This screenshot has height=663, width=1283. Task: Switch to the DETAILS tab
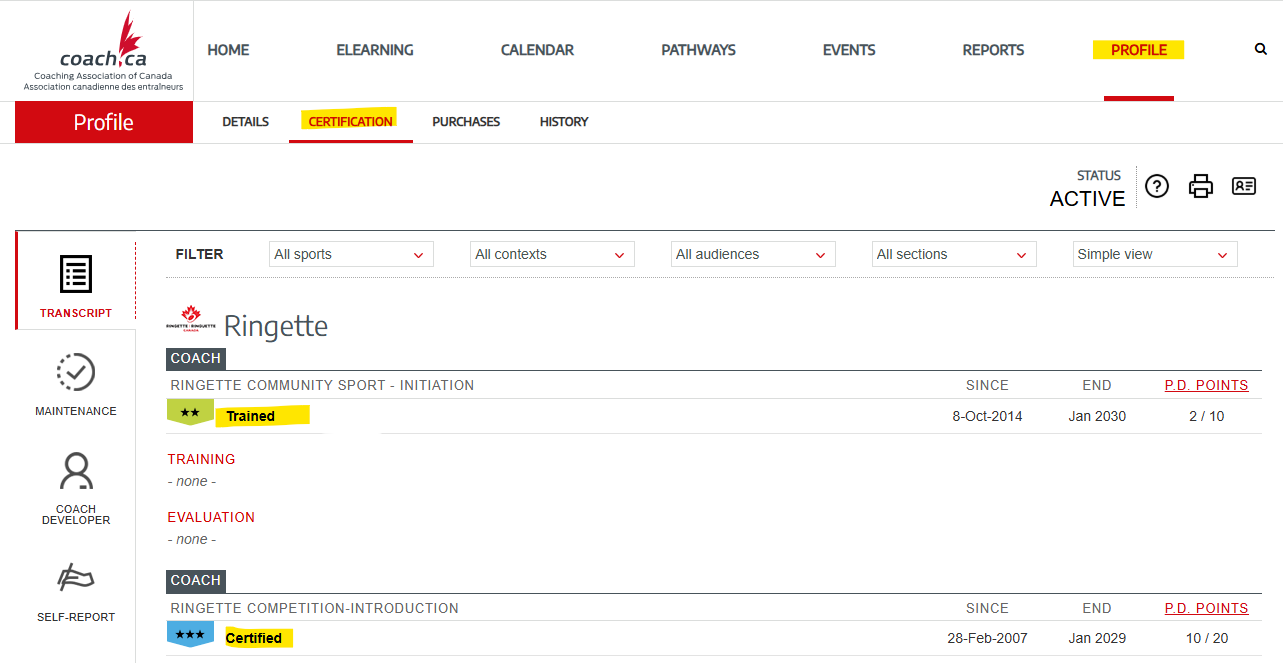pos(245,122)
